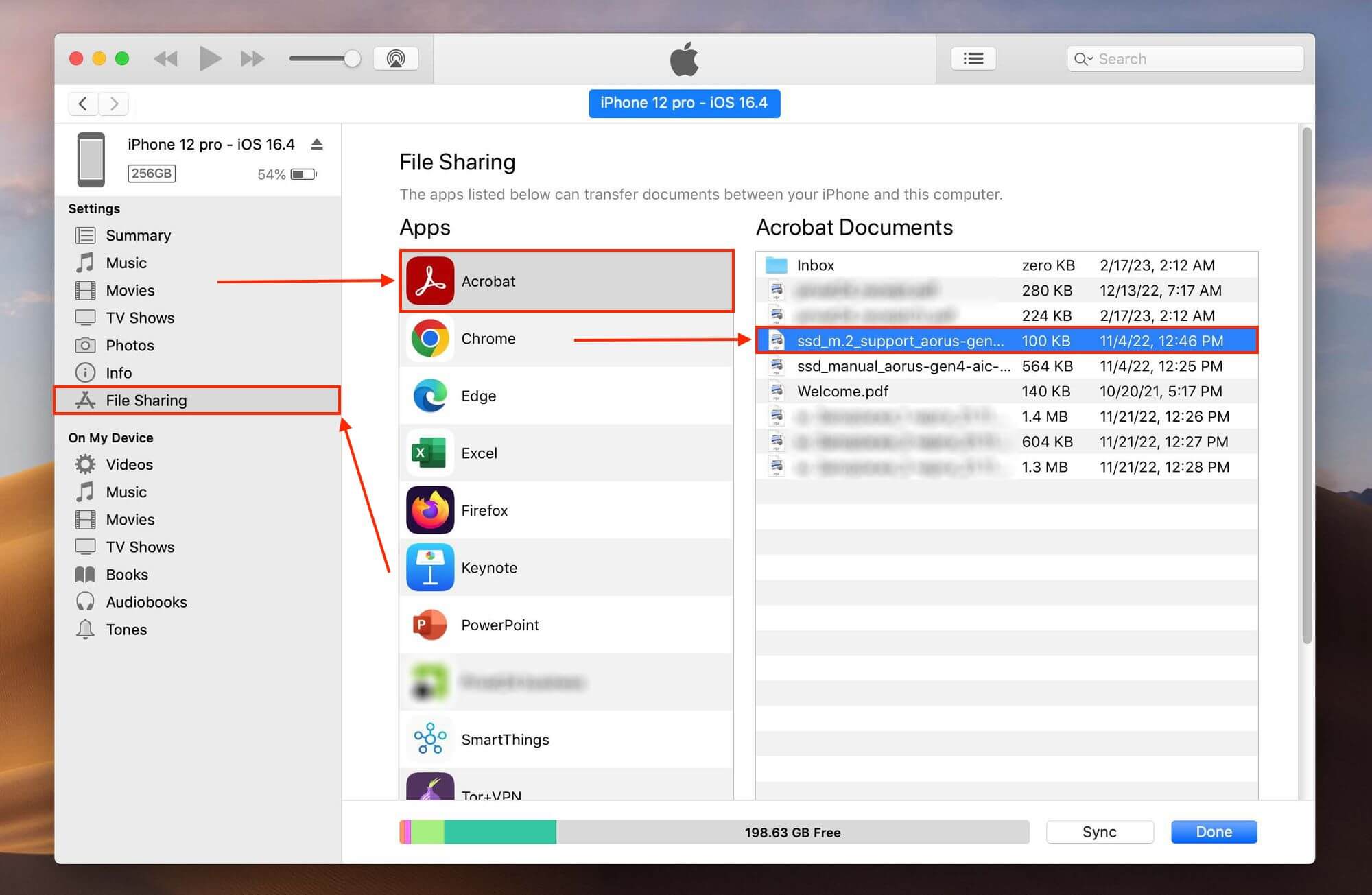Select the Edge app icon
The width and height of the screenshot is (1372, 895).
click(430, 396)
